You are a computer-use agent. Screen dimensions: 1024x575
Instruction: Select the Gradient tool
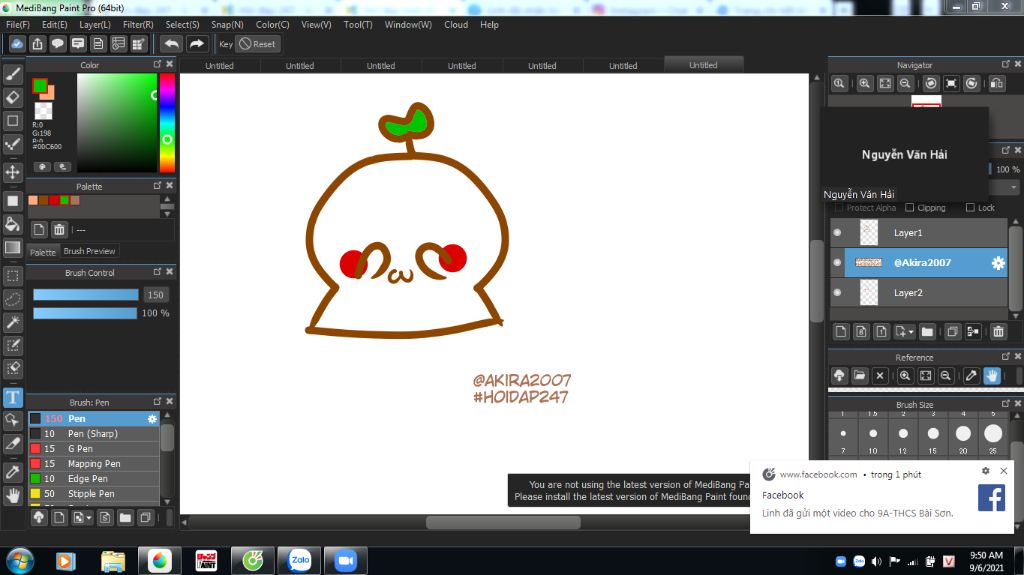pyautogui.click(x=12, y=248)
